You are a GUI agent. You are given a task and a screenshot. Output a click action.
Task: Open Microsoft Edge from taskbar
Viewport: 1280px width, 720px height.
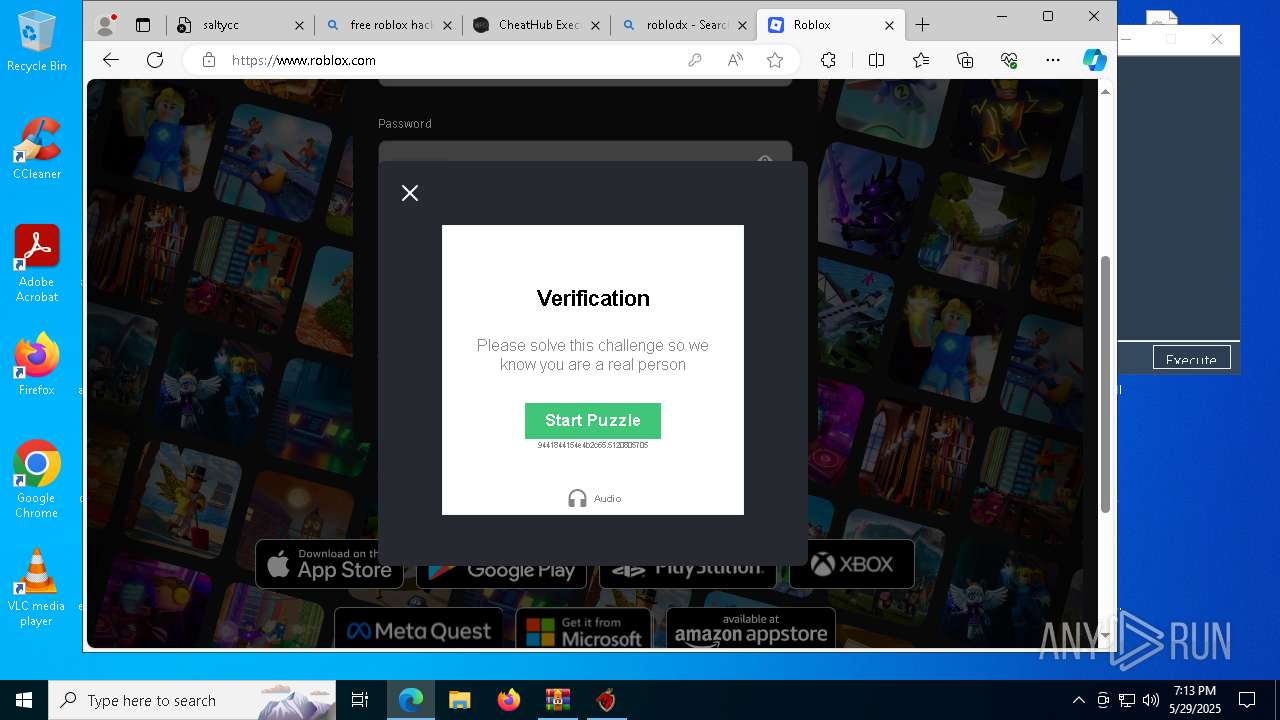(411, 700)
